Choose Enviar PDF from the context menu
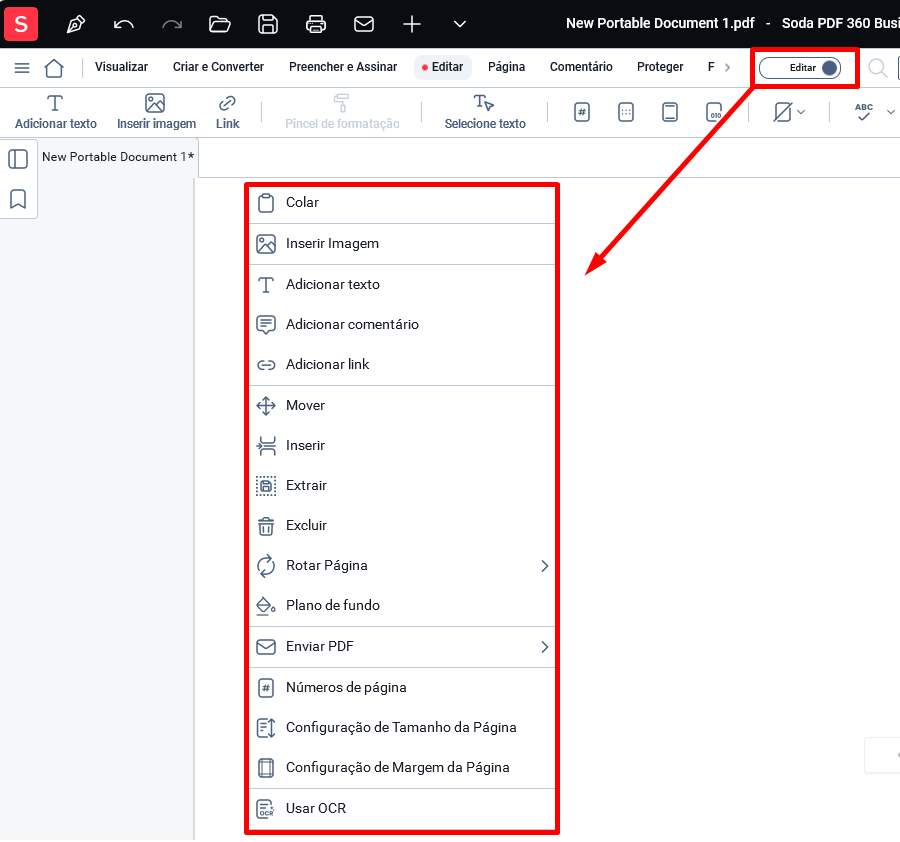Viewport: 900px width, 842px height. tap(402, 647)
